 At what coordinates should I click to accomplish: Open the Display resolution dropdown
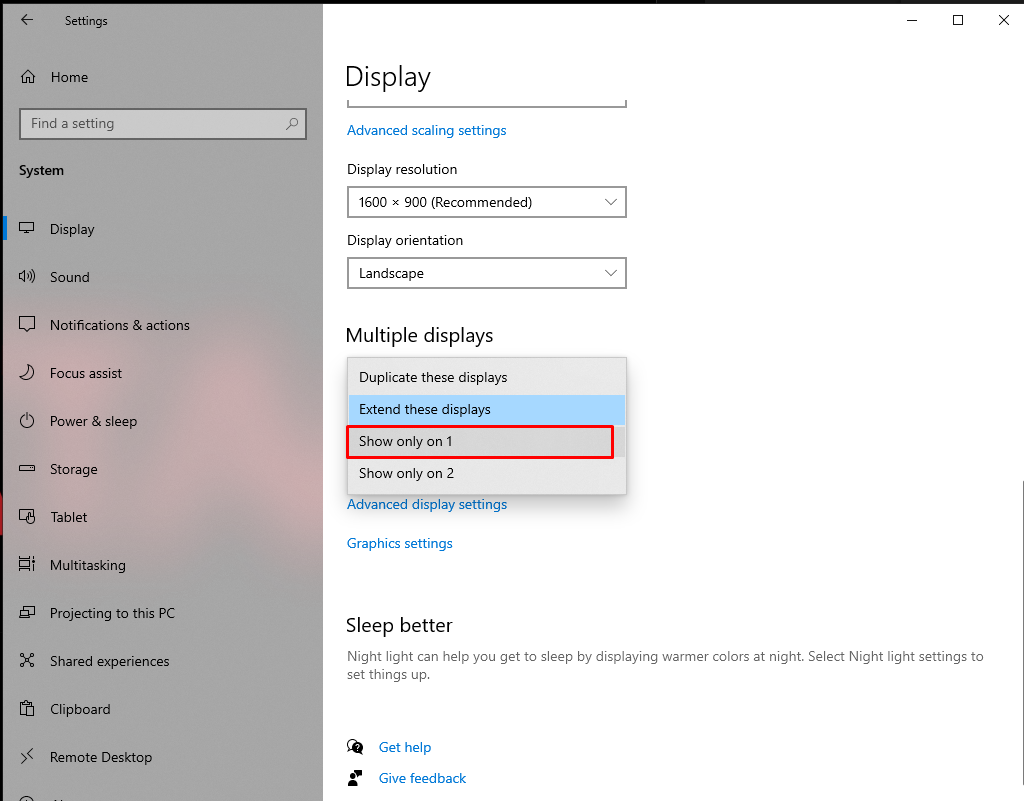point(486,202)
